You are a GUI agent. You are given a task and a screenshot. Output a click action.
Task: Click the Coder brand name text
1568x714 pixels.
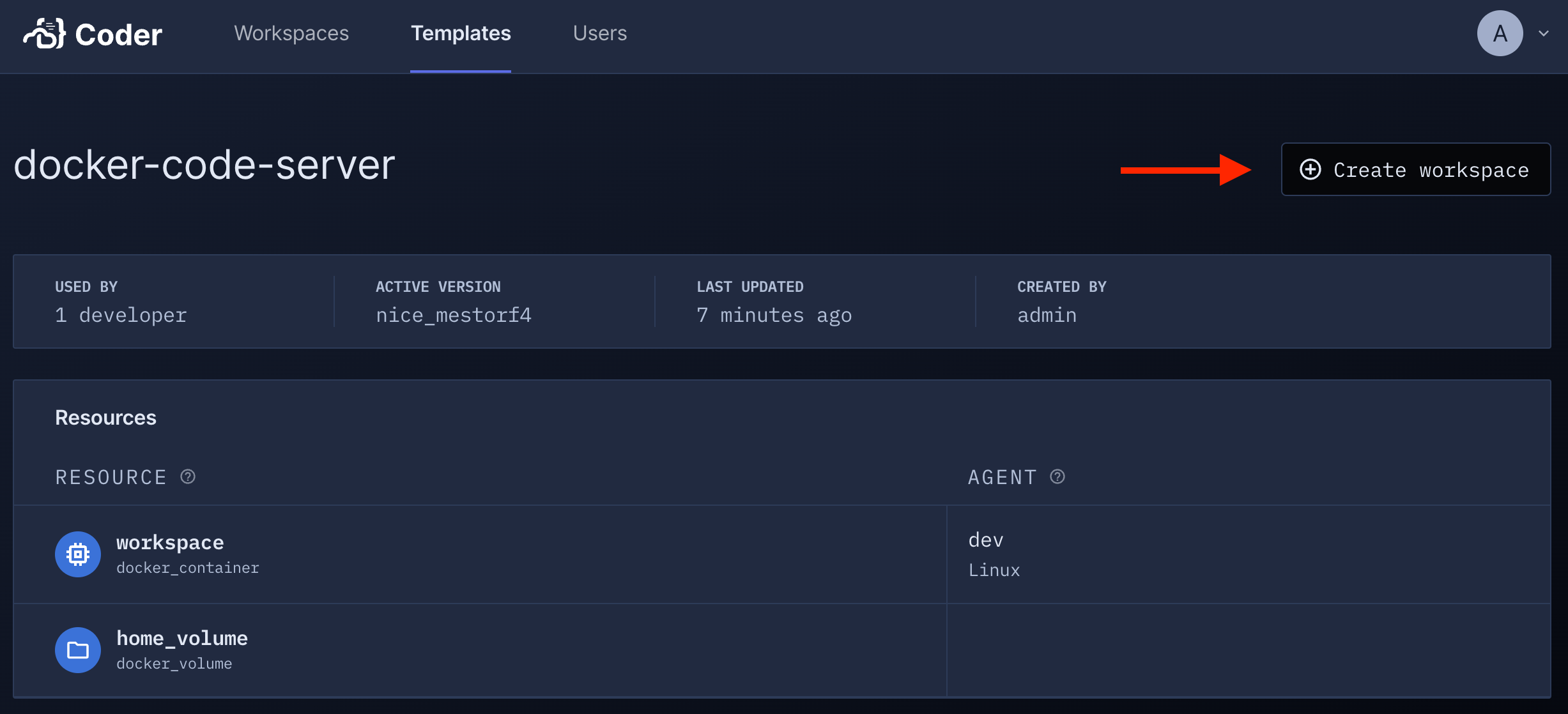118,34
